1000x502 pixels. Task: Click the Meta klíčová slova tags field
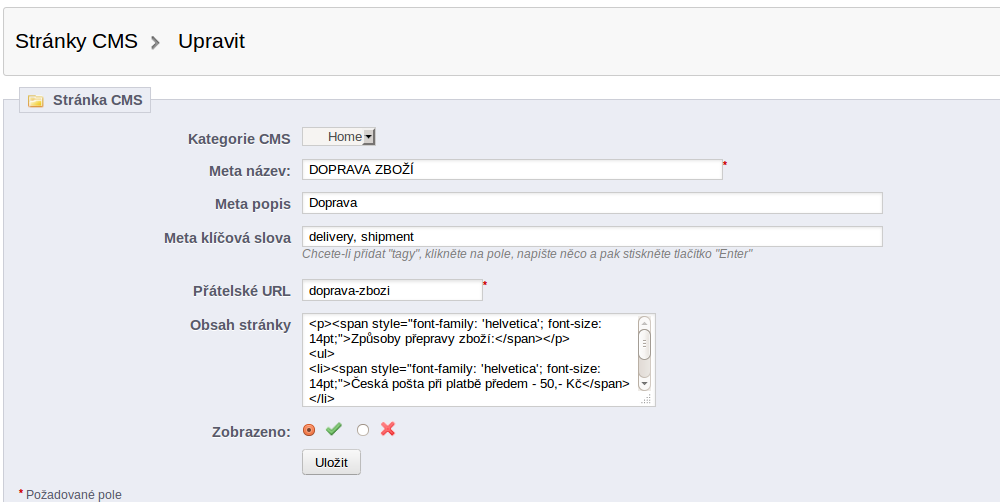click(592, 237)
